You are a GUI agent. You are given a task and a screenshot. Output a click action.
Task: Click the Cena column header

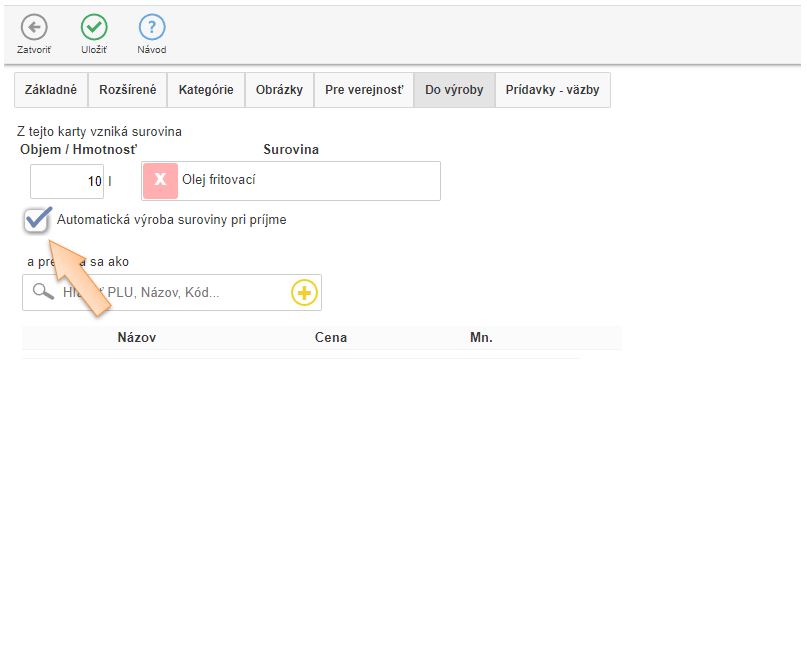click(331, 337)
